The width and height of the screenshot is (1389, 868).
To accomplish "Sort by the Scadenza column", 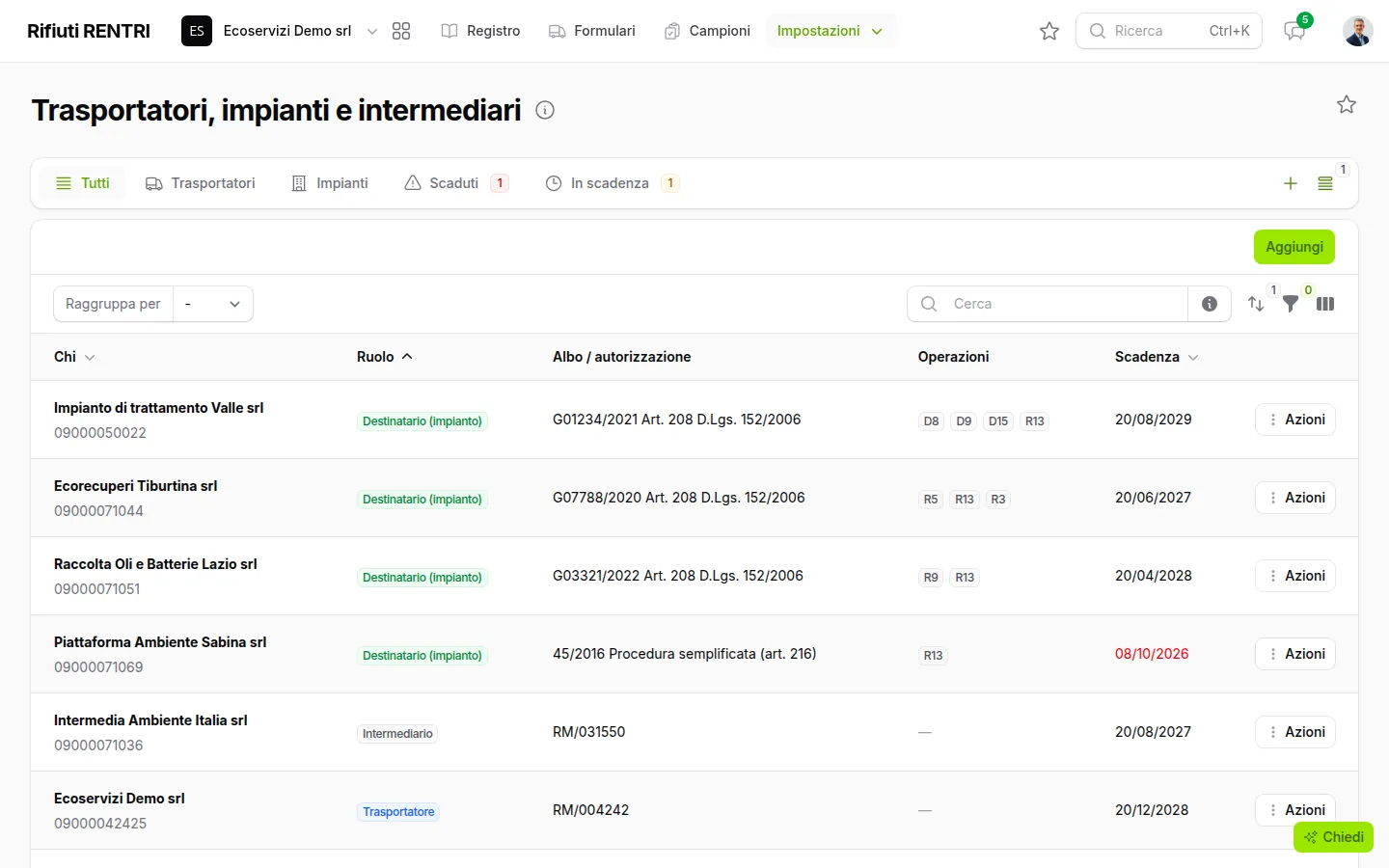I will coord(1157,357).
